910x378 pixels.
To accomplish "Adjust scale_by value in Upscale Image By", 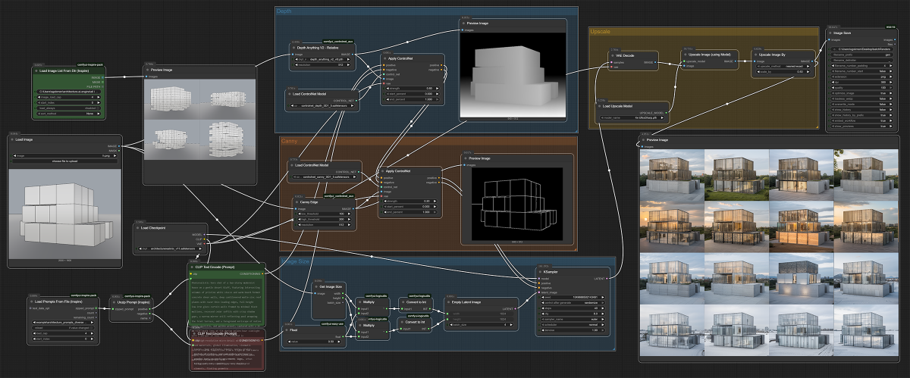I will pyautogui.click(x=782, y=72).
